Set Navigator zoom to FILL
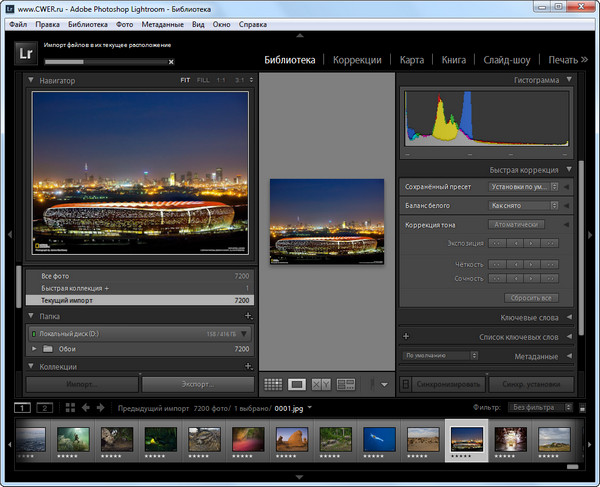 coord(203,80)
